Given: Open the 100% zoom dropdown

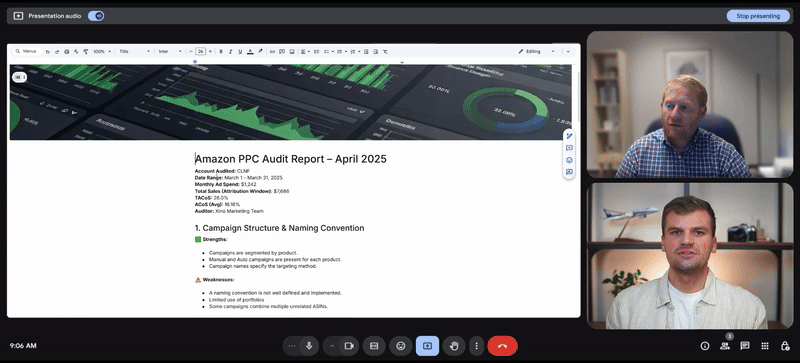Looking at the screenshot, I should 102,52.
